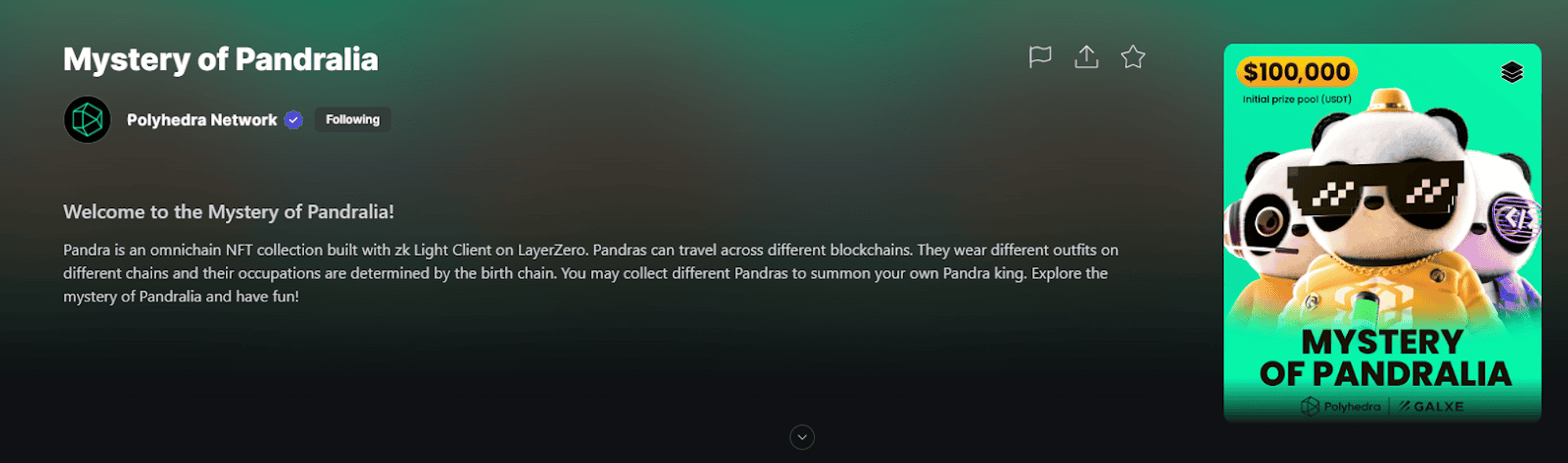Screen dimensions: 1568x463
Task: Click the stacked layers icon on the campaign card
Action: click(1512, 72)
